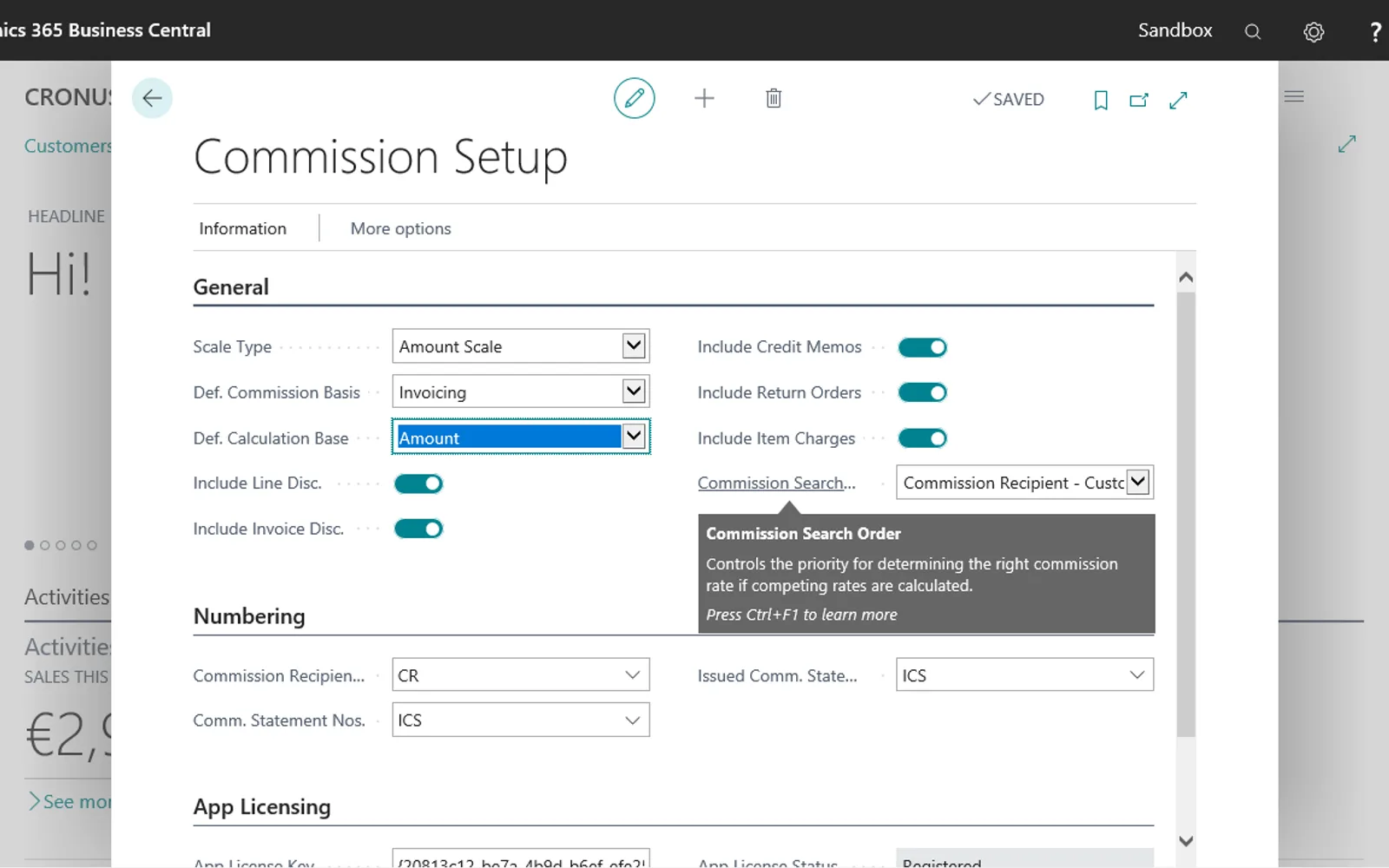Viewport: 1389px width, 868px height.
Task: Click Commission Setup page title
Action: tap(380, 157)
